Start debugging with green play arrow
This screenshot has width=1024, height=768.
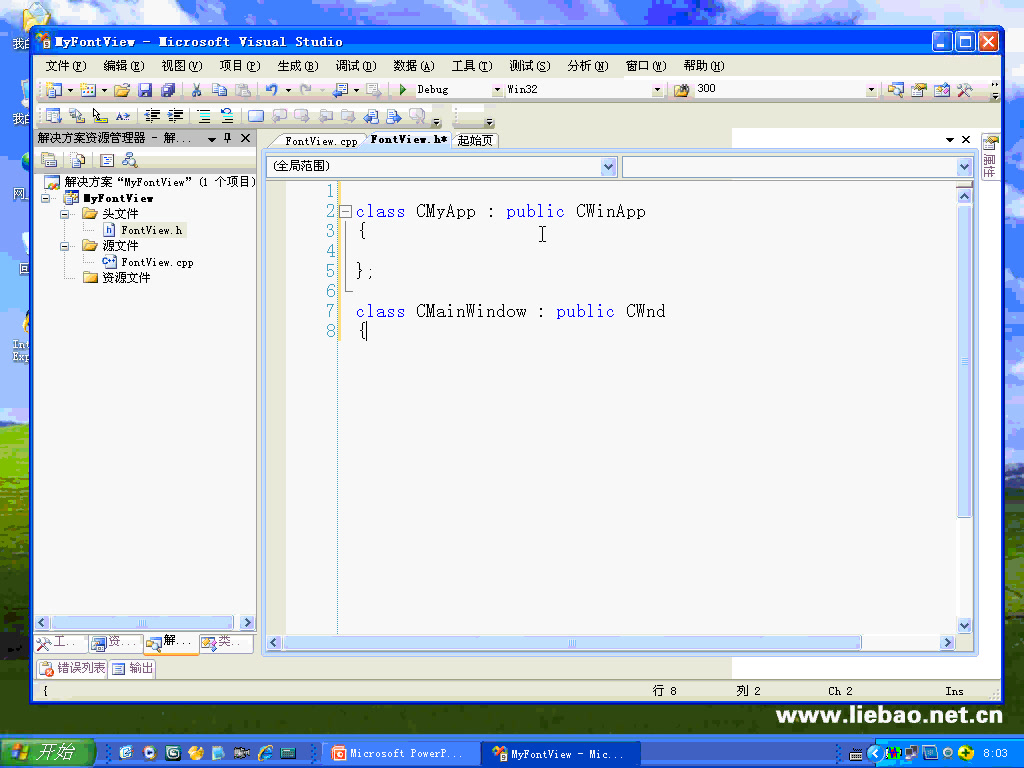[x=403, y=89]
